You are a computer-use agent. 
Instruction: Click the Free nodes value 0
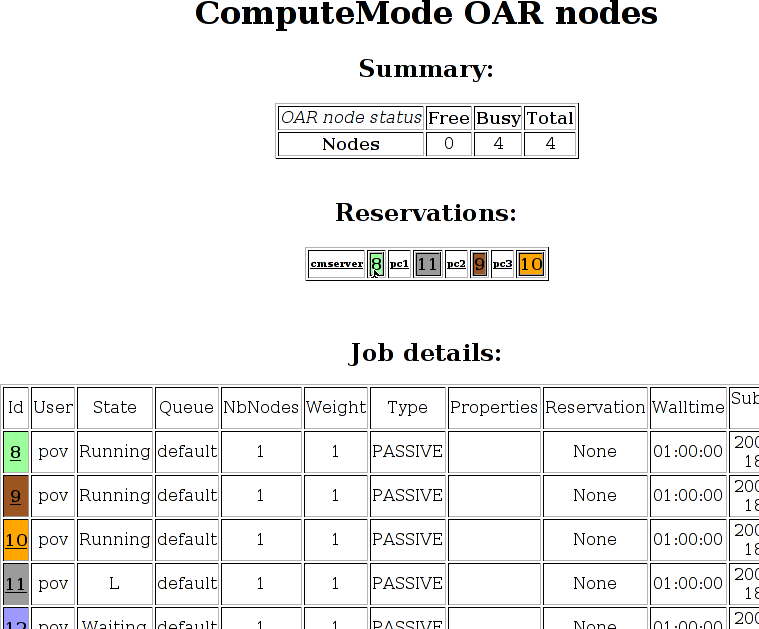(449, 144)
